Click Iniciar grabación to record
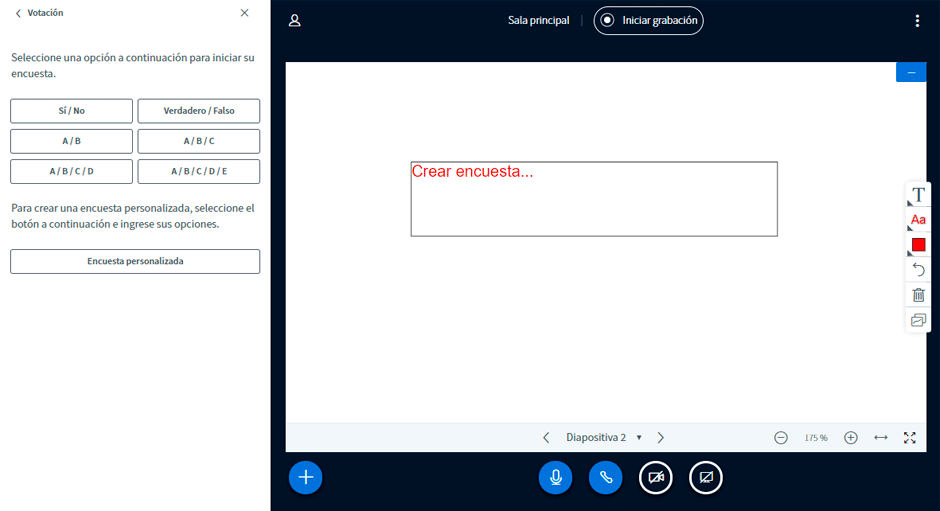The image size is (940, 511). point(648,21)
